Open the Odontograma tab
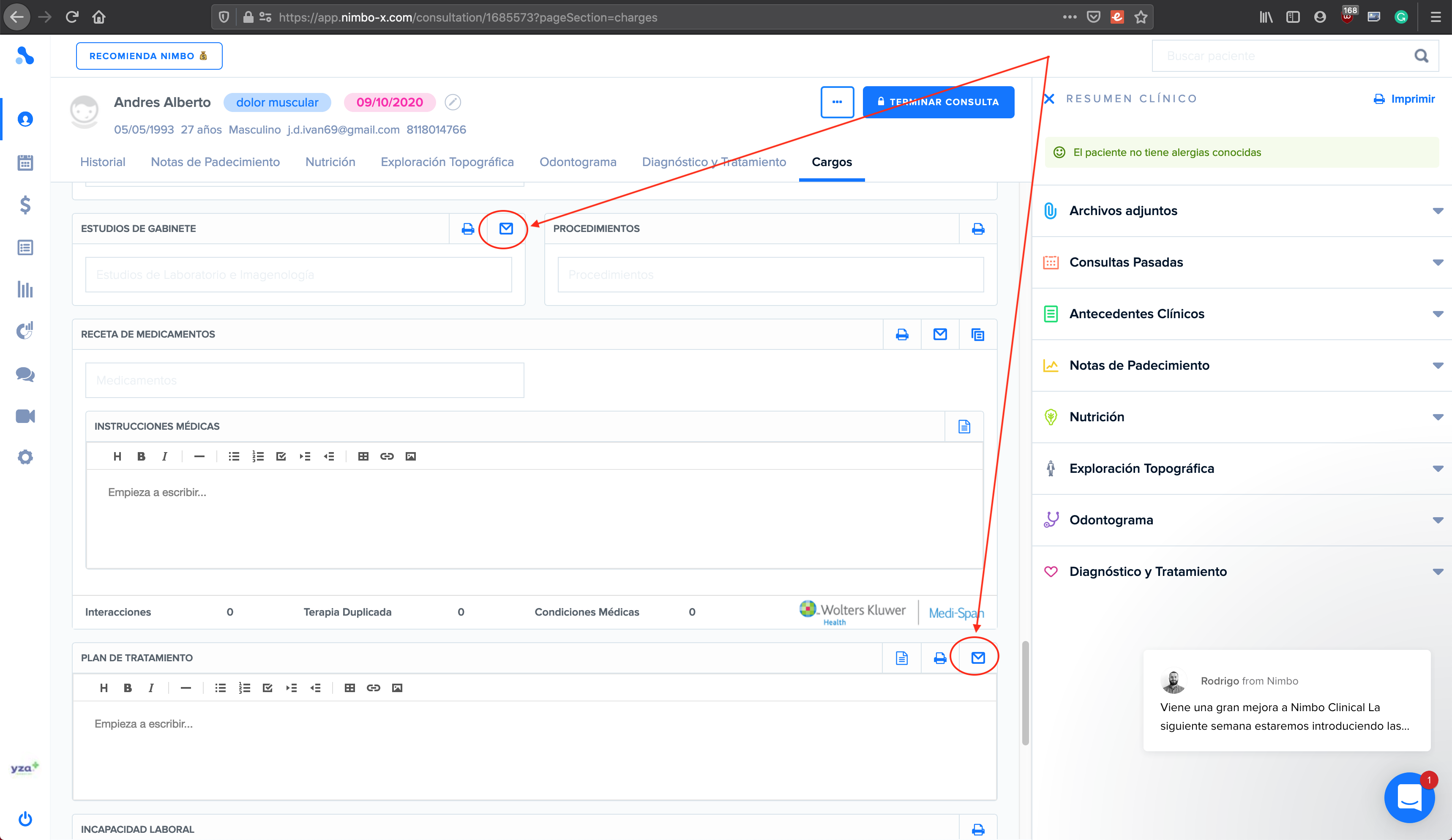Viewport: 1452px width, 840px height. coord(577,163)
